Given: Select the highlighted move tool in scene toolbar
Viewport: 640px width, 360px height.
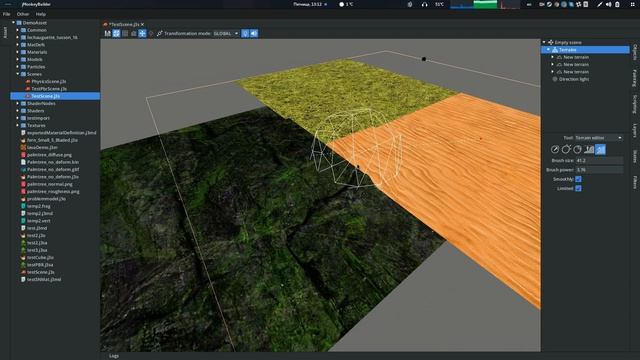Looking at the screenshot, I should pyautogui.click(x=142, y=33).
